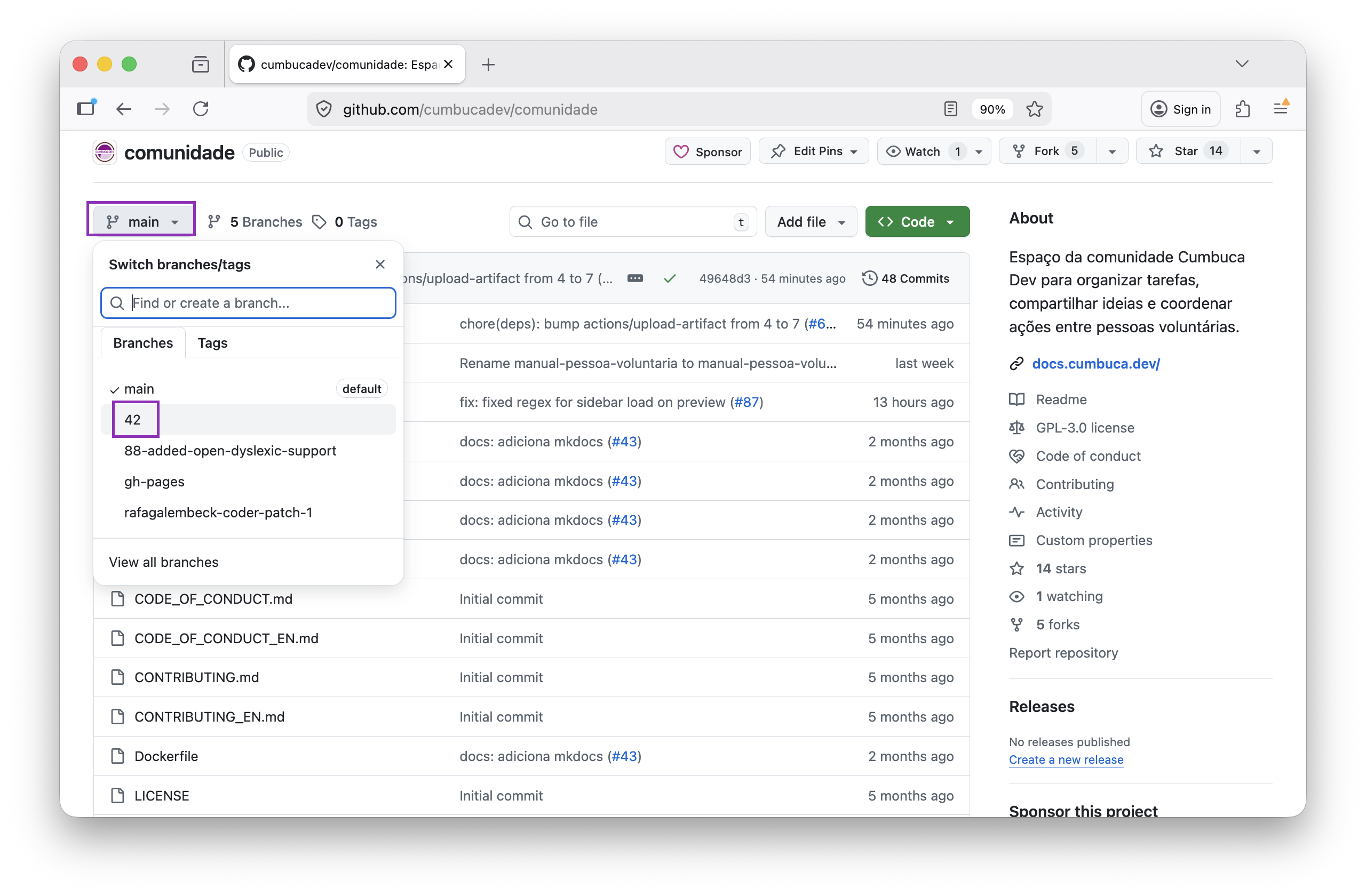Click the cumbucadev organization avatar
The height and width of the screenshot is (896, 1366).
pyautogui.click(x=105, y=152)
